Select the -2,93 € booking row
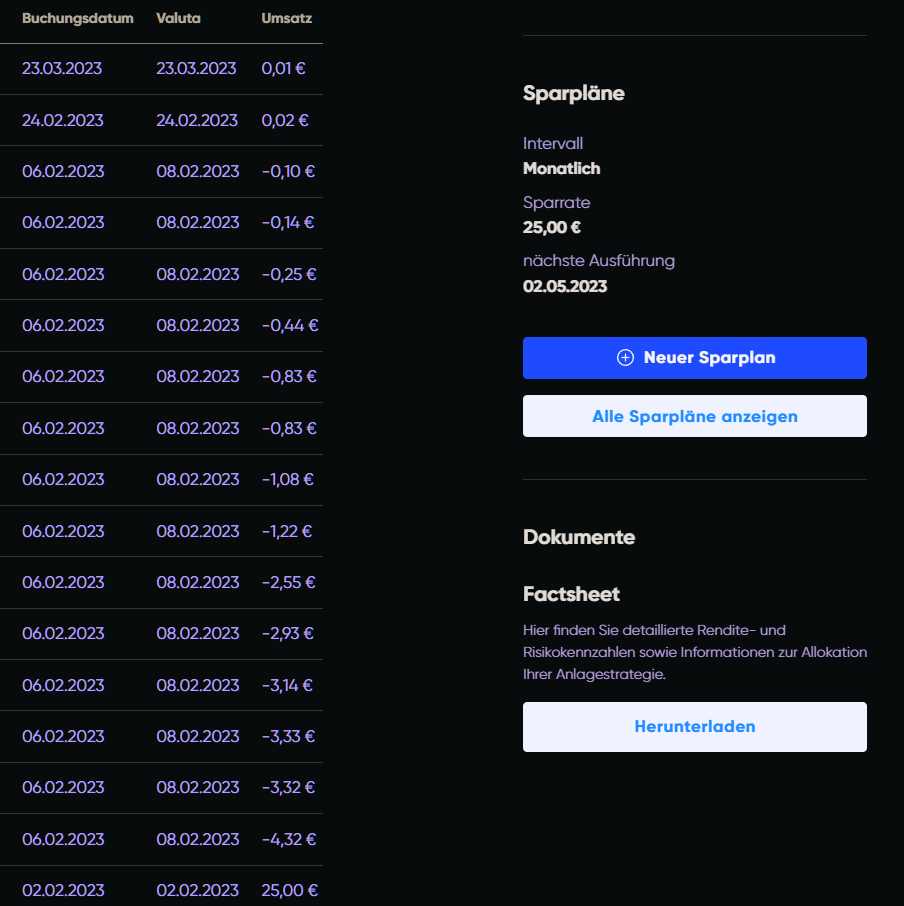 161,634
